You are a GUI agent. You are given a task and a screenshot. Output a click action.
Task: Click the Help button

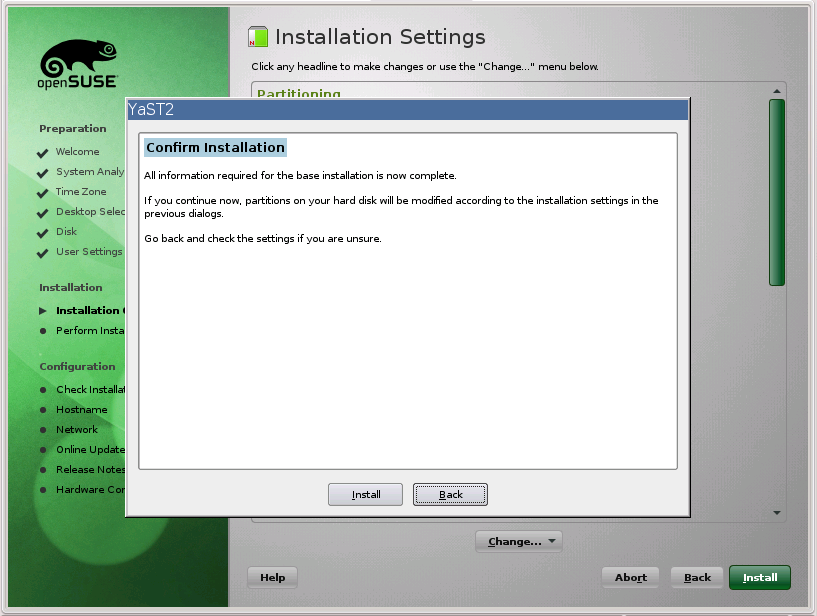pyautogui.click(x=272, y=577)
